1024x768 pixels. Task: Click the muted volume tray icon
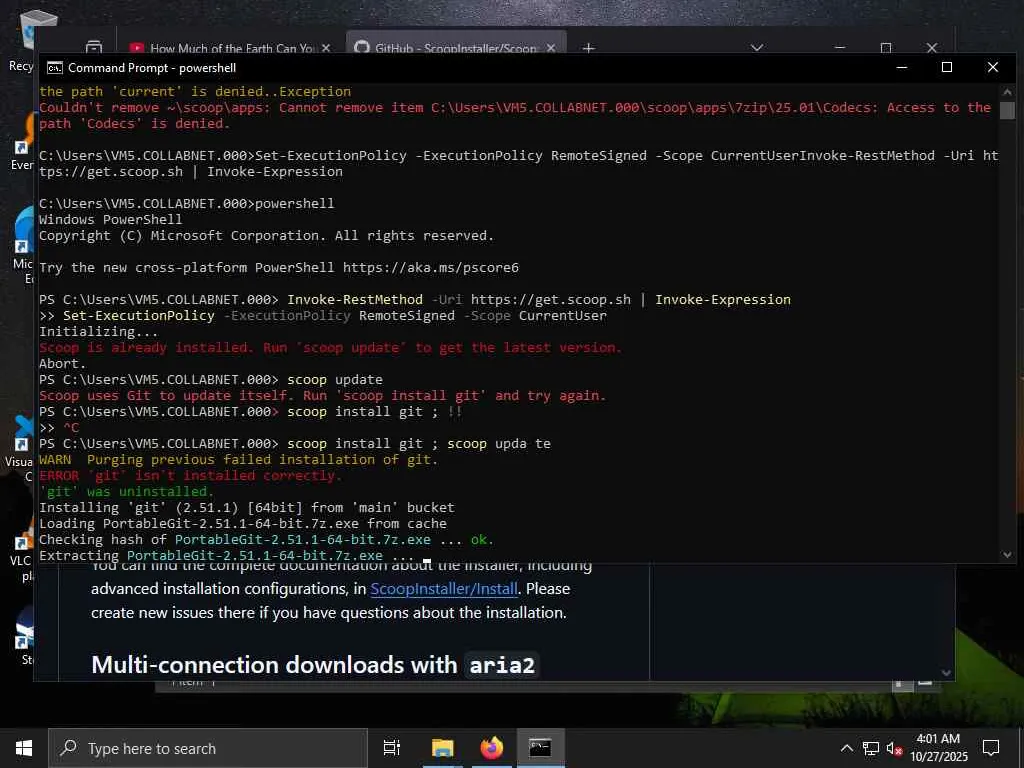[x=894, y=748]
